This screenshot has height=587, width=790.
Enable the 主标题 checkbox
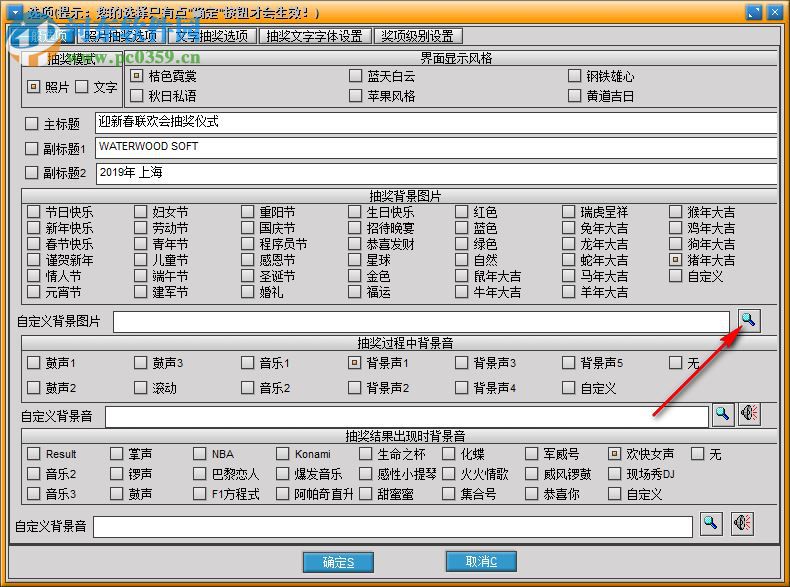pyautogui.click(x=32, y=123)
